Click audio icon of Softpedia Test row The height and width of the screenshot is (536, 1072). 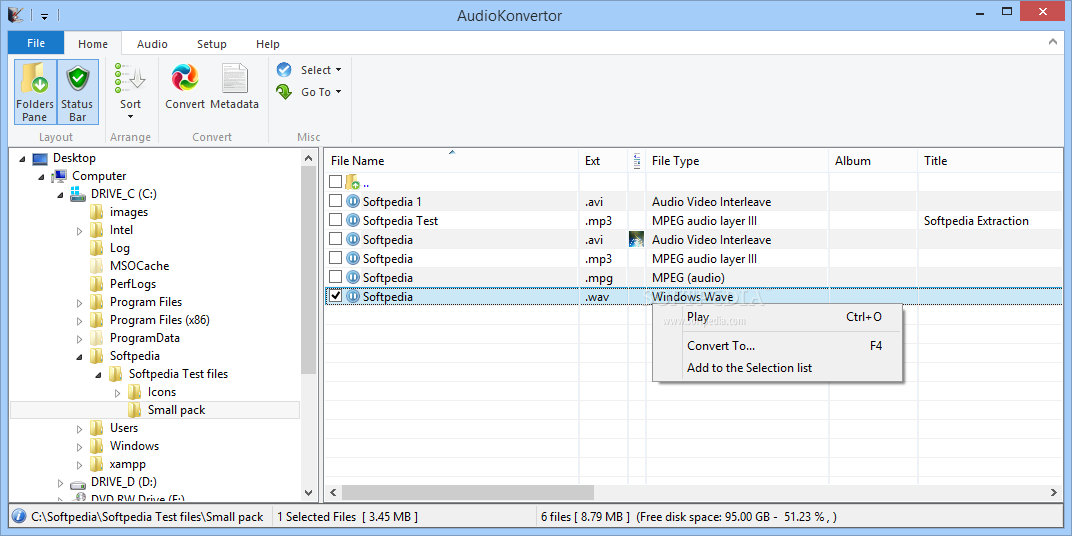[353, 221]
